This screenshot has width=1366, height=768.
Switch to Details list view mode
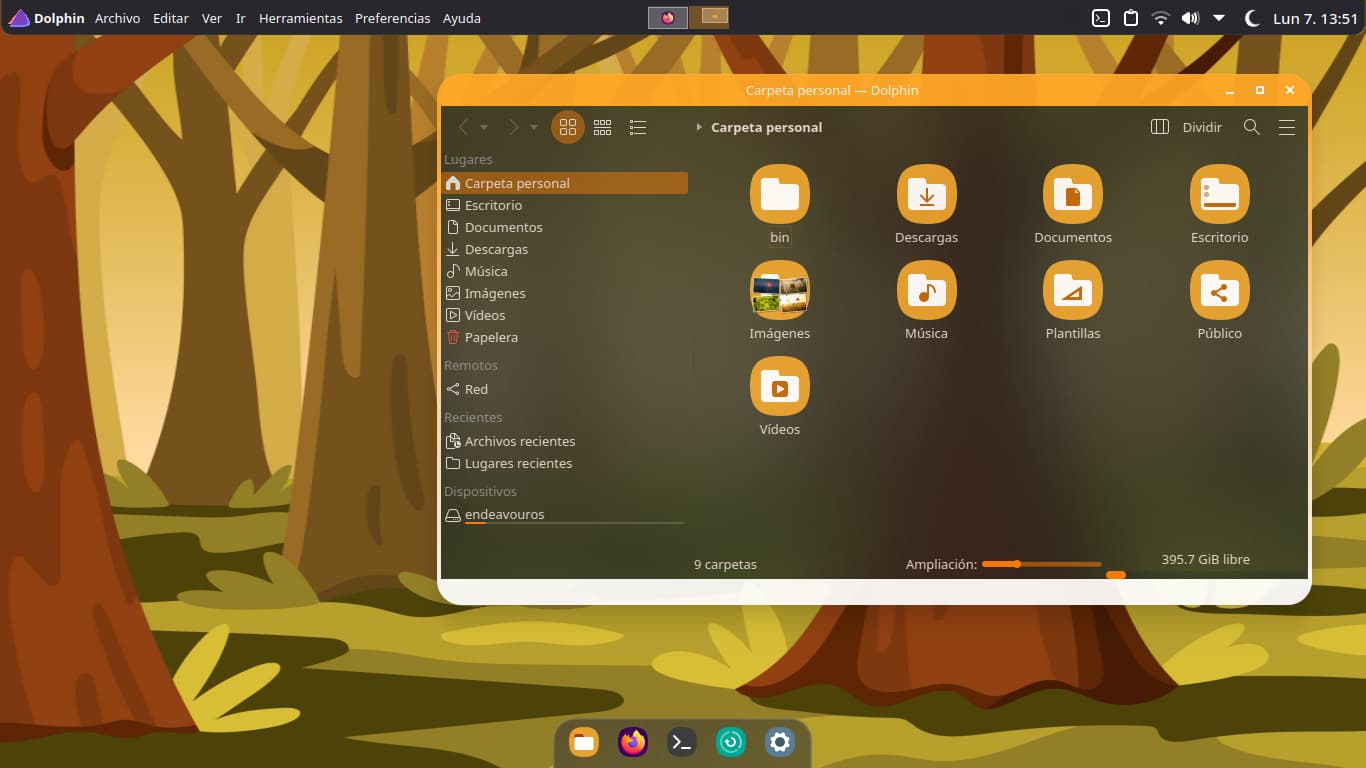(638, 127)
